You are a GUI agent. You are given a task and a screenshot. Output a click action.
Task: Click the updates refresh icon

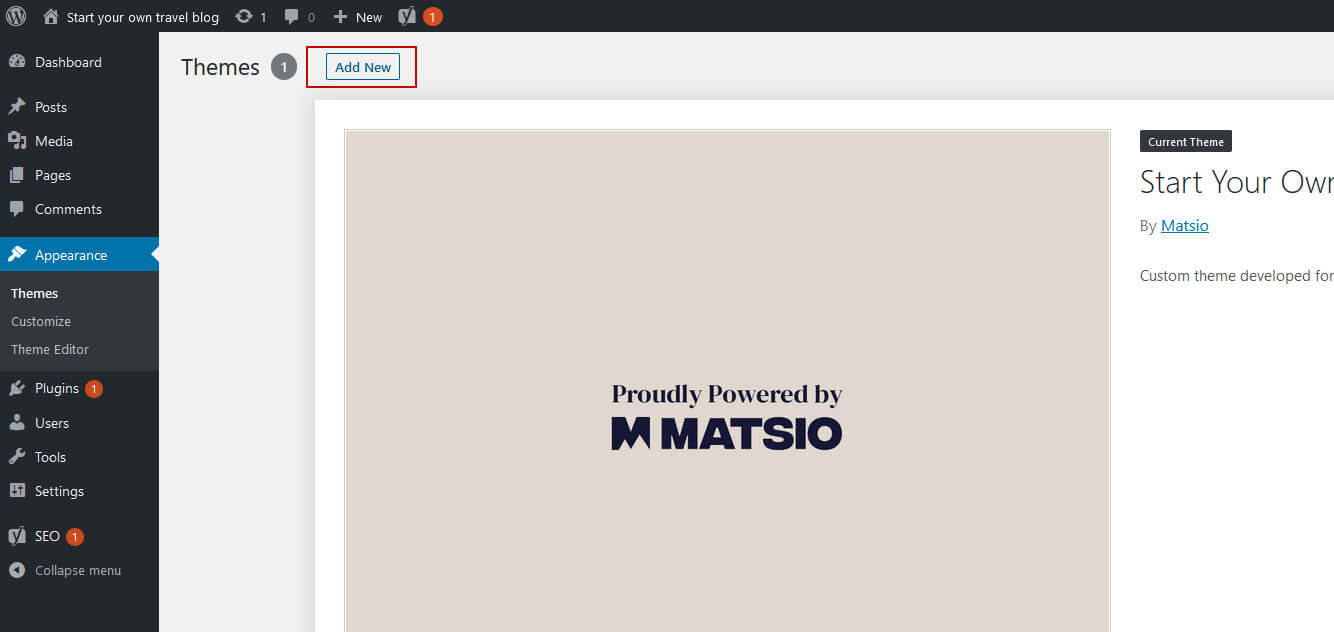[244, 16]
